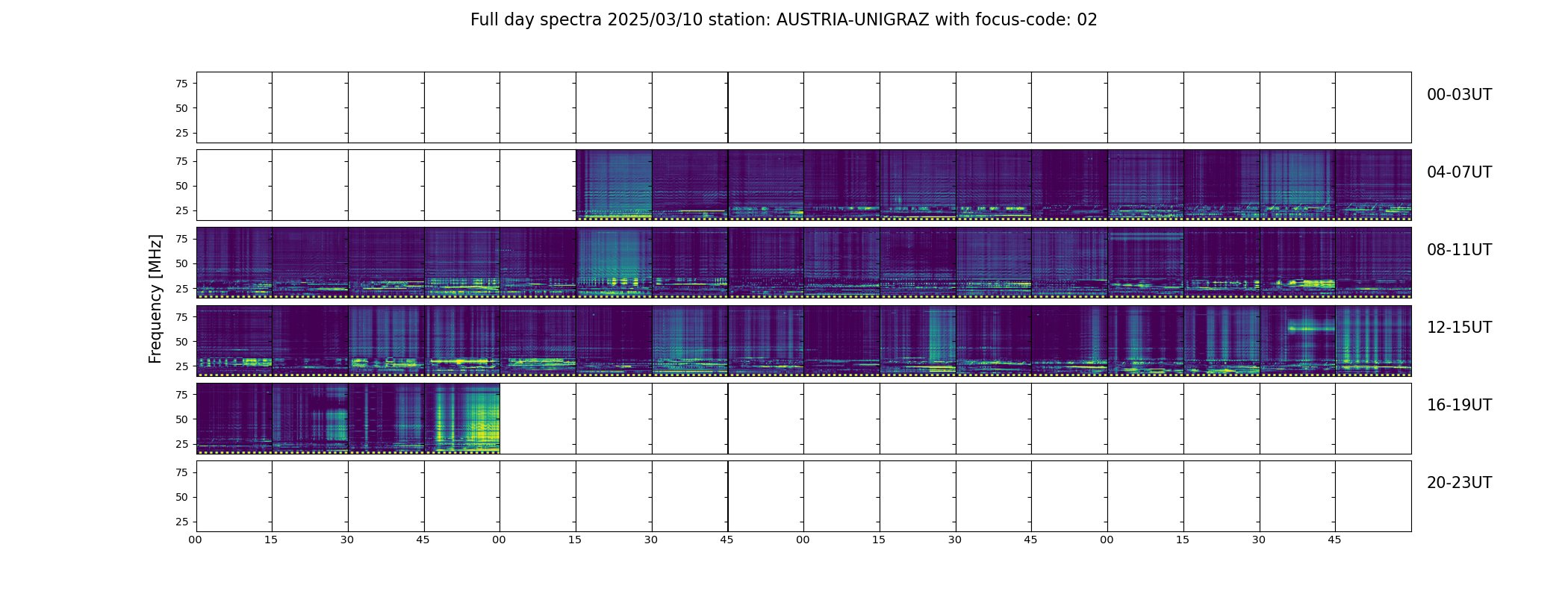Click the '75' tick in the 00-03UT row

point(181,84)
